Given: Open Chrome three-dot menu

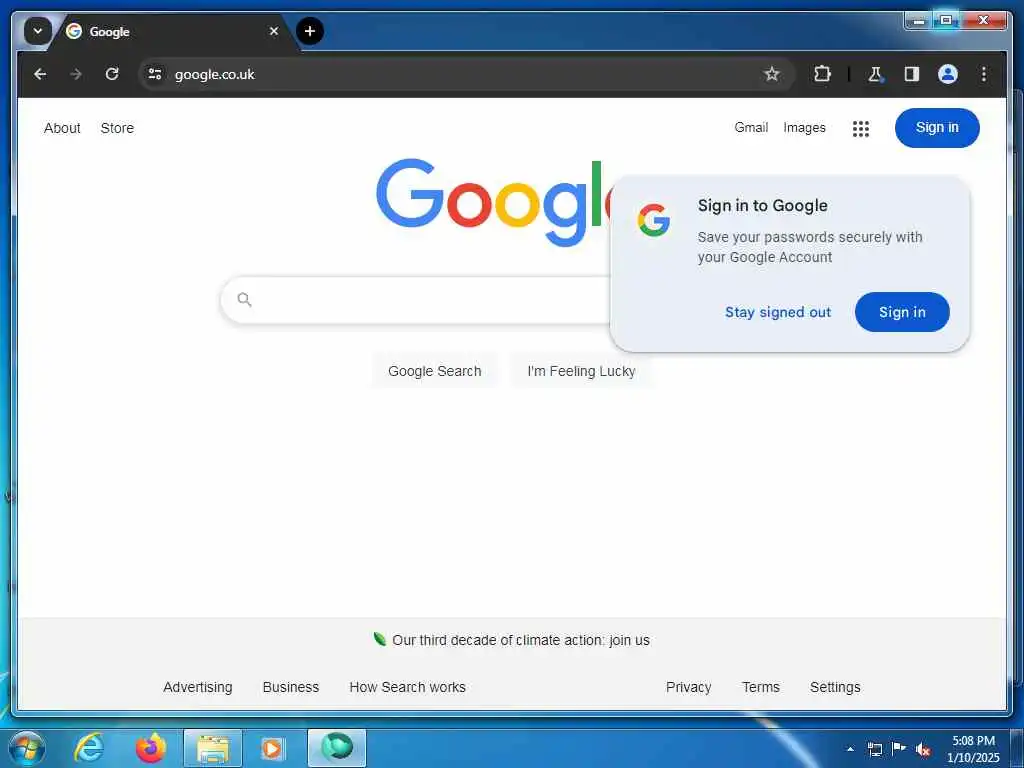Looking at the screenshot, I should tap(984, 74).
